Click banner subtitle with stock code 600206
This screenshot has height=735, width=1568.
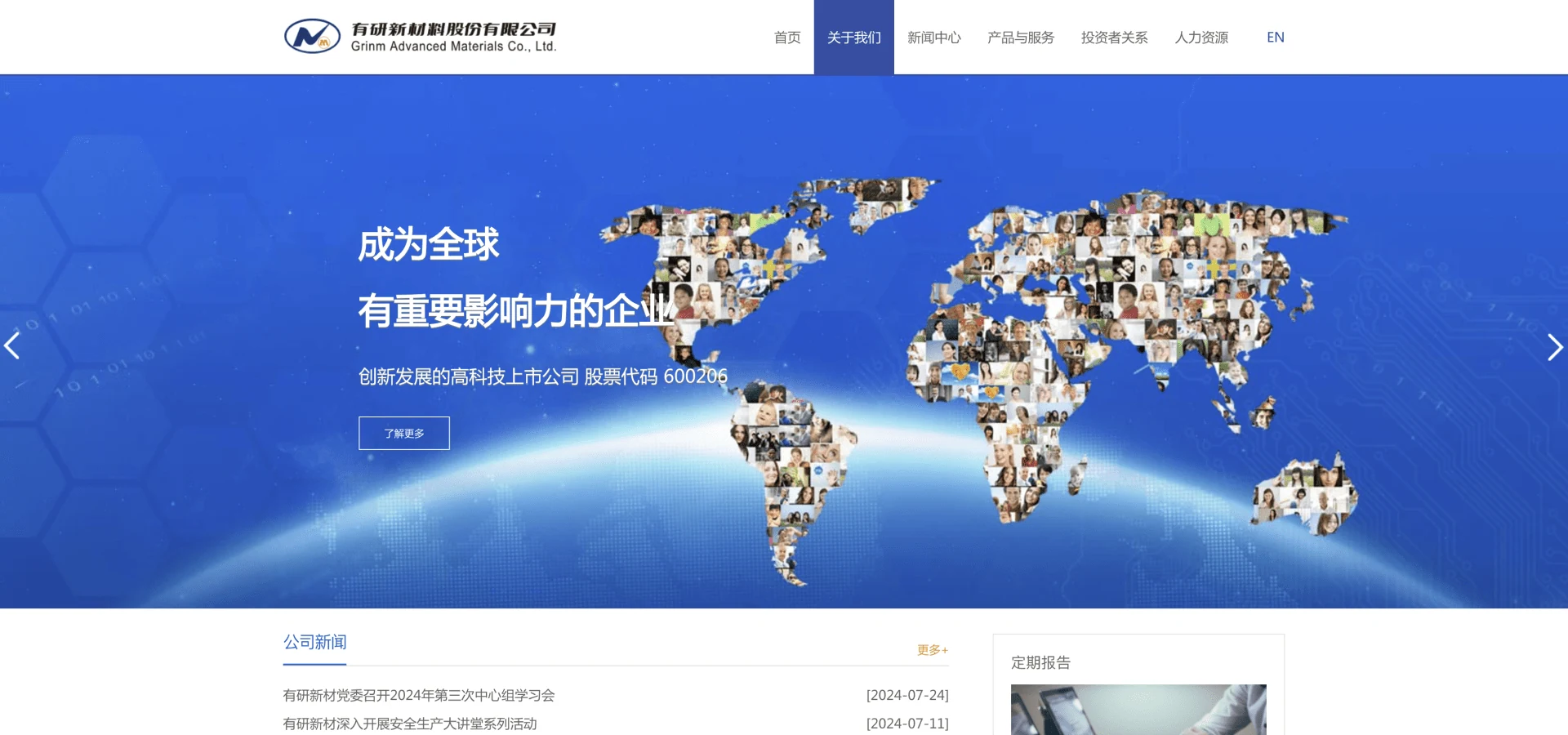[543, 376]
